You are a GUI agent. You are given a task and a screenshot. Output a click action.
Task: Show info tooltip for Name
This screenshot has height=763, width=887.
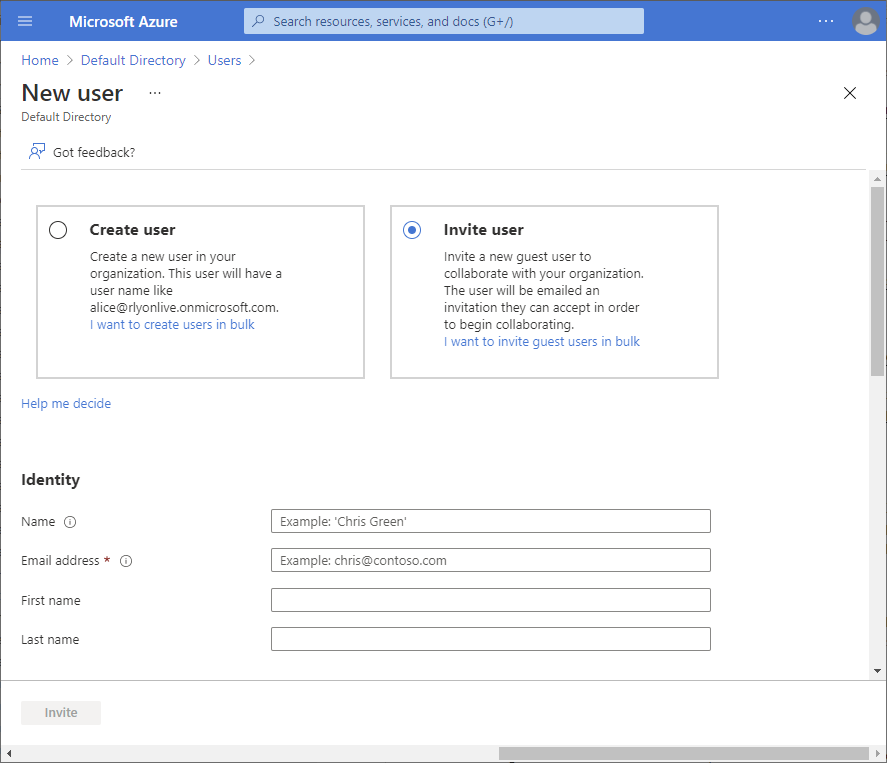70,522
